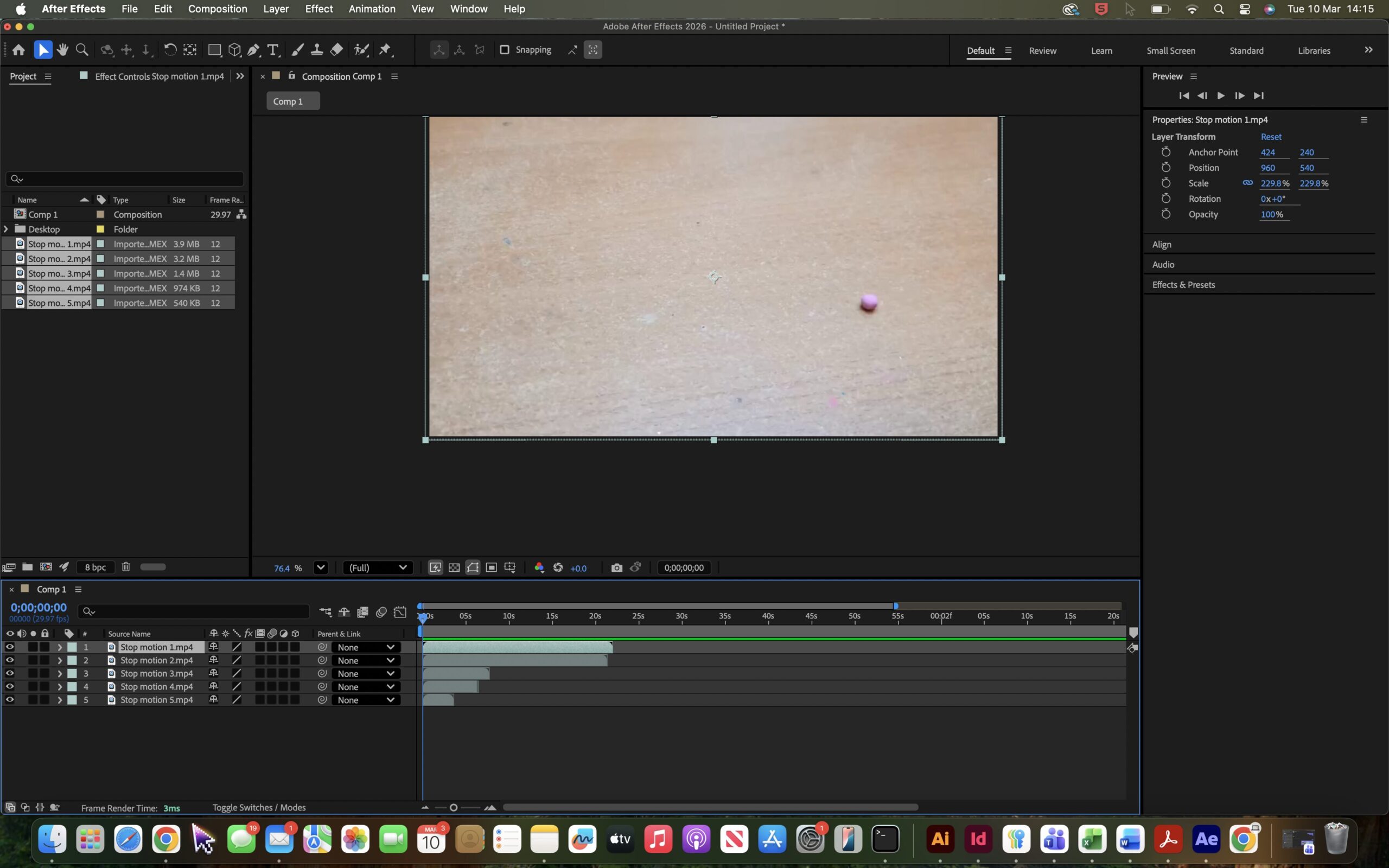Toggle Scale constrain proportions link
This screenshot has height=868, width=1389.
(1248, 183)
